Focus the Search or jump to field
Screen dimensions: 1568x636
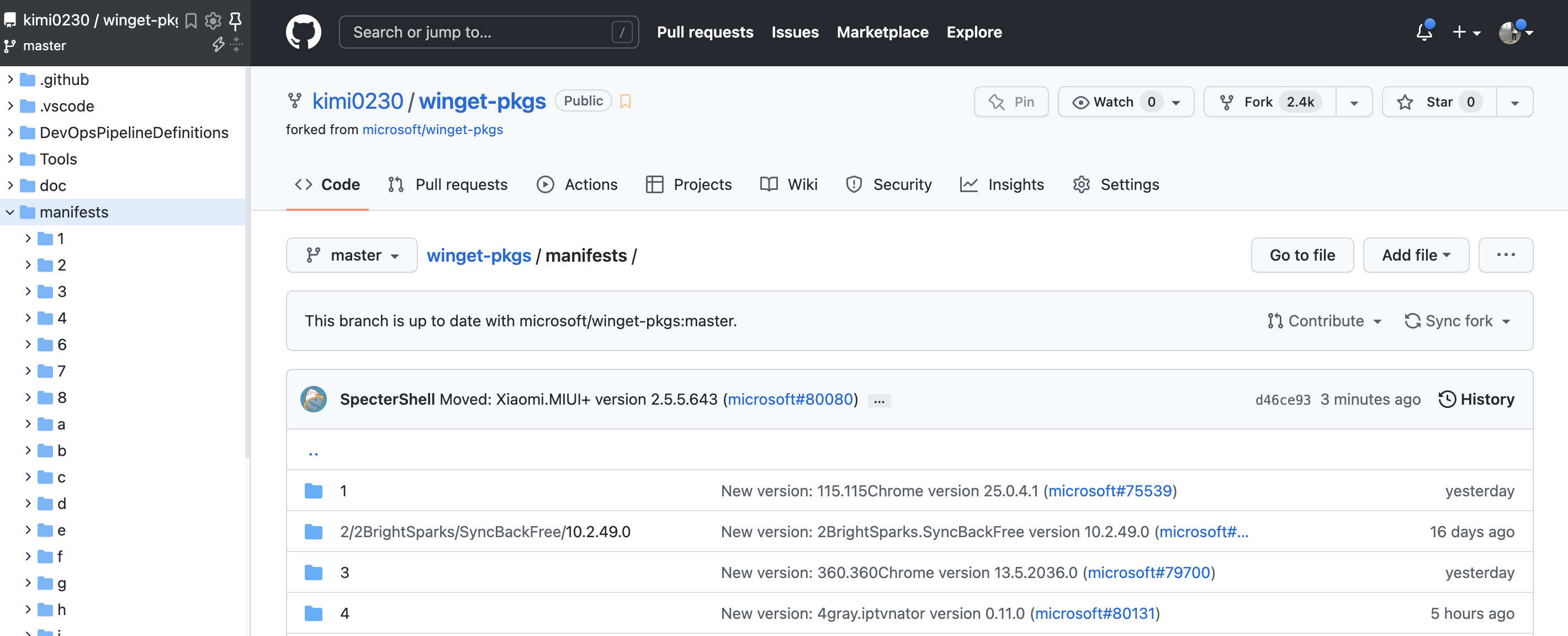pyautogui.click(x=489, y=32)
